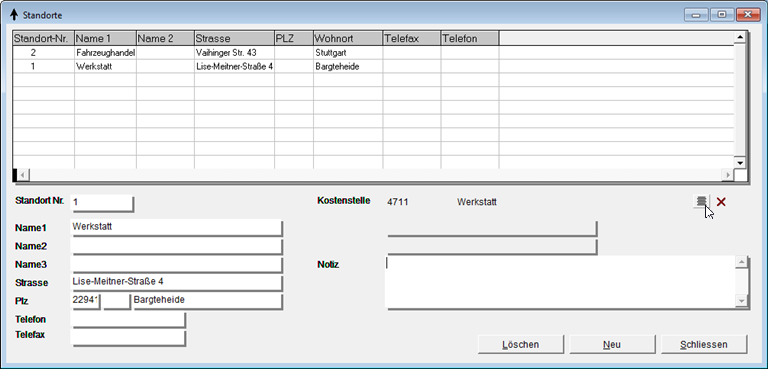Viewport: 768px width, 369px height.
Task: Select the Bargteheide table cell
Action: tap(348, 67)
